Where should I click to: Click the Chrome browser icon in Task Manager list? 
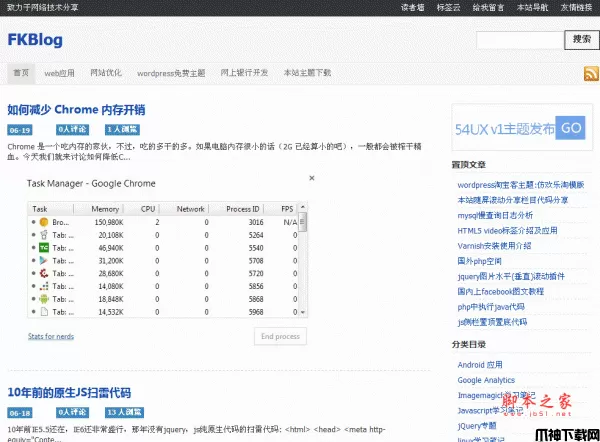pyautogui.click(x=43, y=221)
